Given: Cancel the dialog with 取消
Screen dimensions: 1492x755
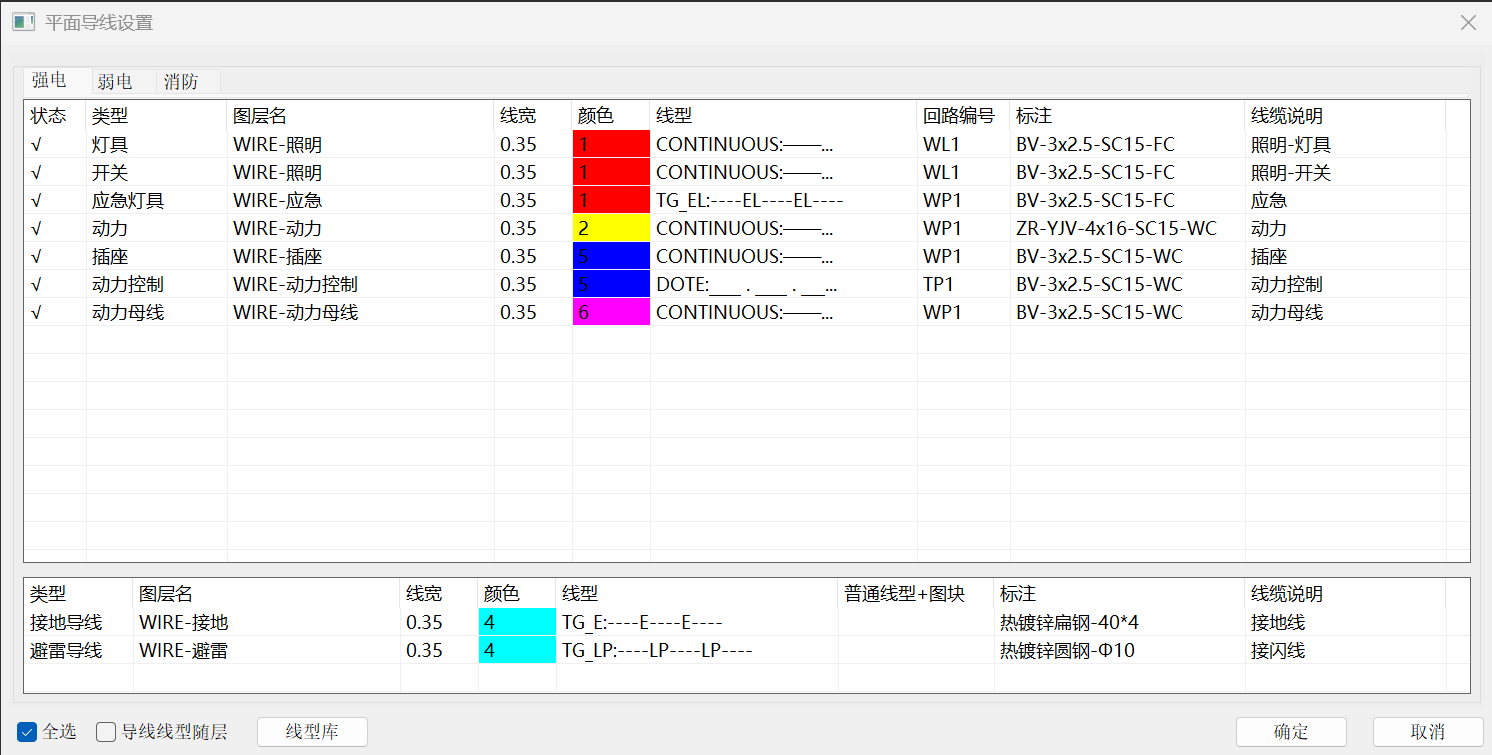Looking at the screenshot, I should tap(1427, 732).
